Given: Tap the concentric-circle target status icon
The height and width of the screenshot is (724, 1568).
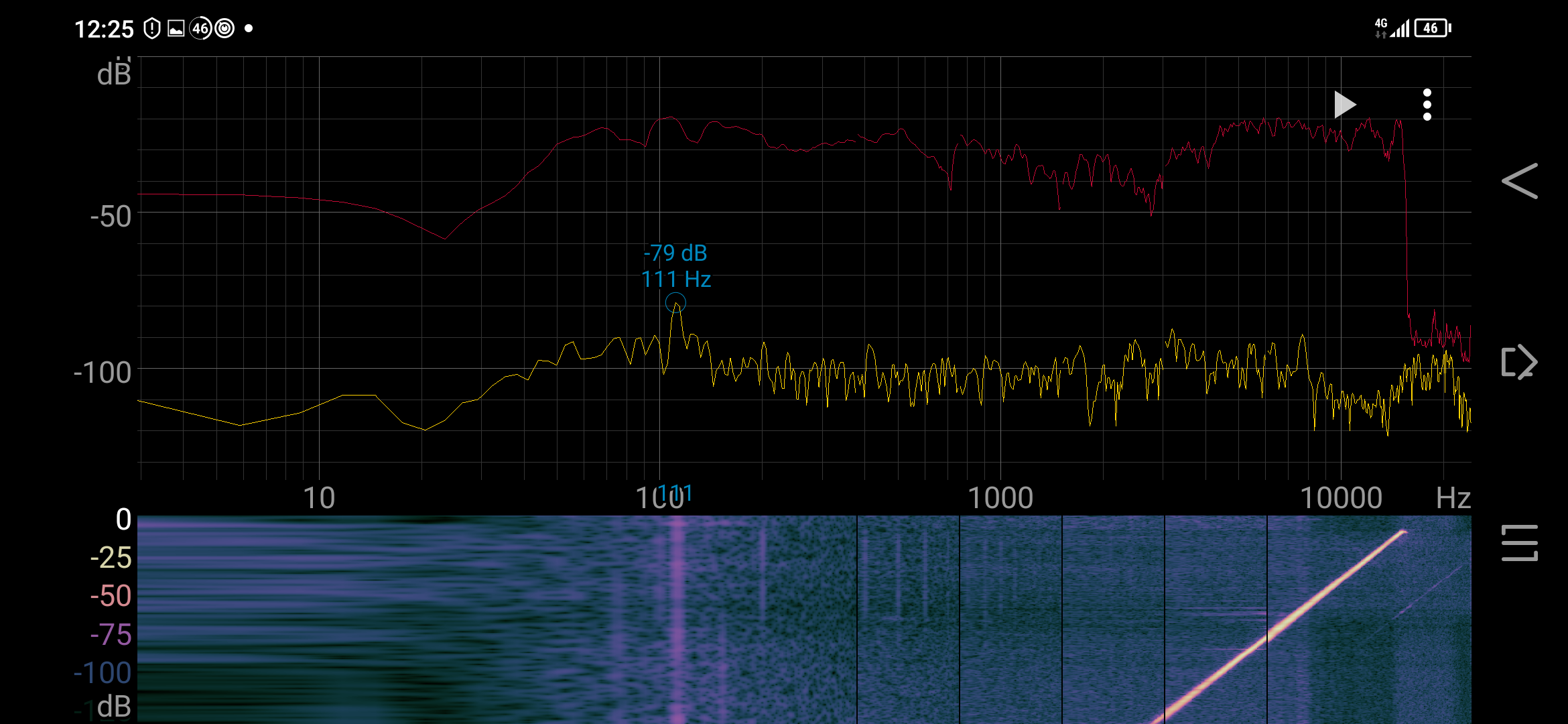Looking at the screenshot, I should tap(224, 28).
